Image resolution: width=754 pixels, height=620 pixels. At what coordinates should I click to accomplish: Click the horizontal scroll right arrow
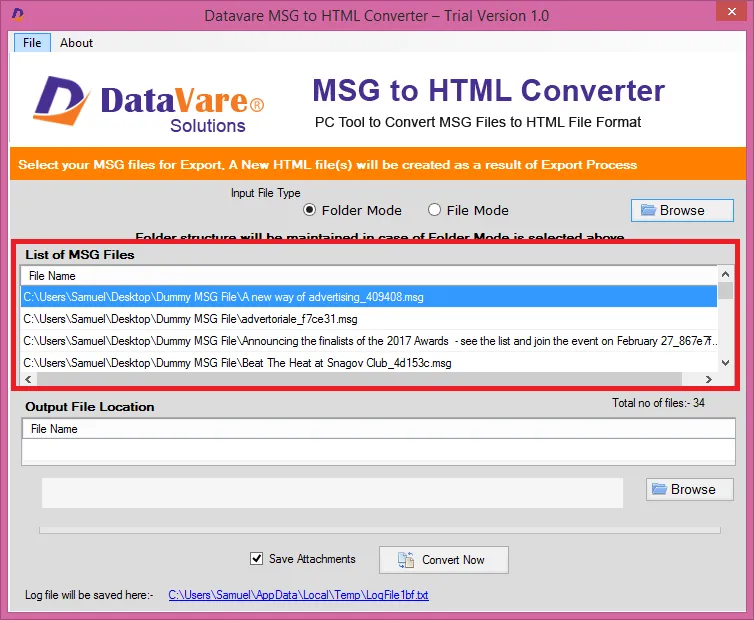(x=708, y=379)
